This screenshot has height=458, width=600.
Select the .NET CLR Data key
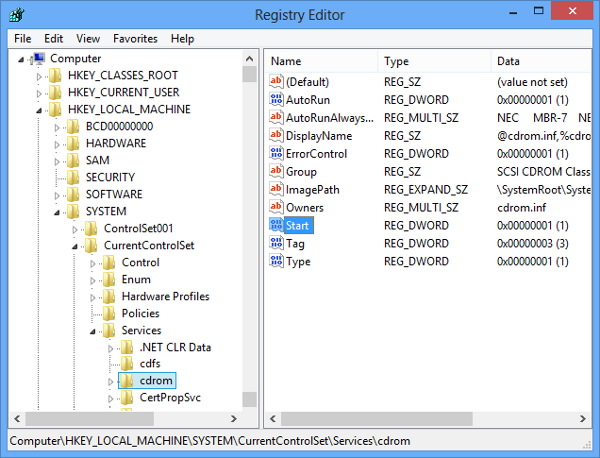[x=175, y=347]
